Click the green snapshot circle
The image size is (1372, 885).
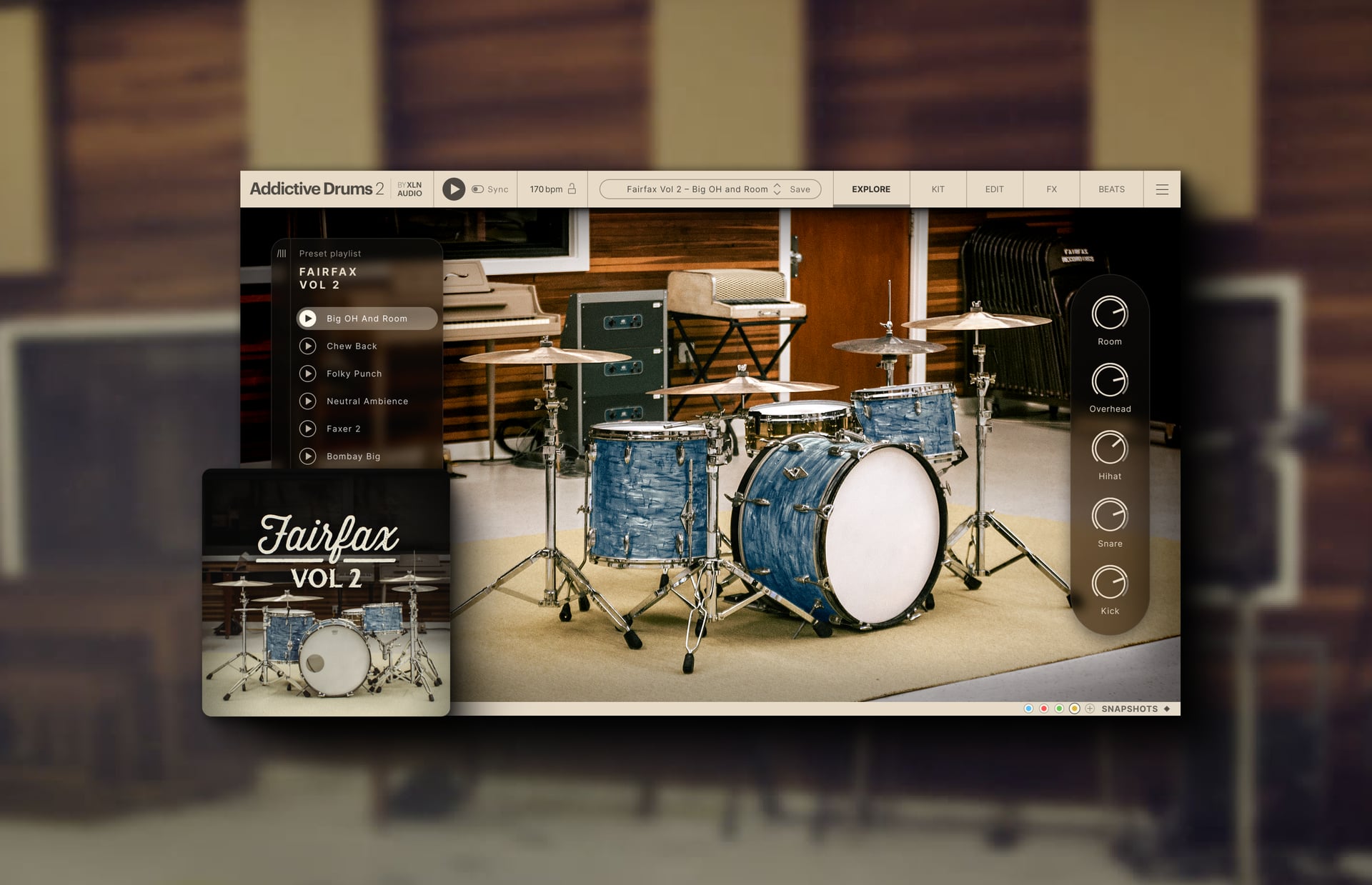coord(1059,709)
